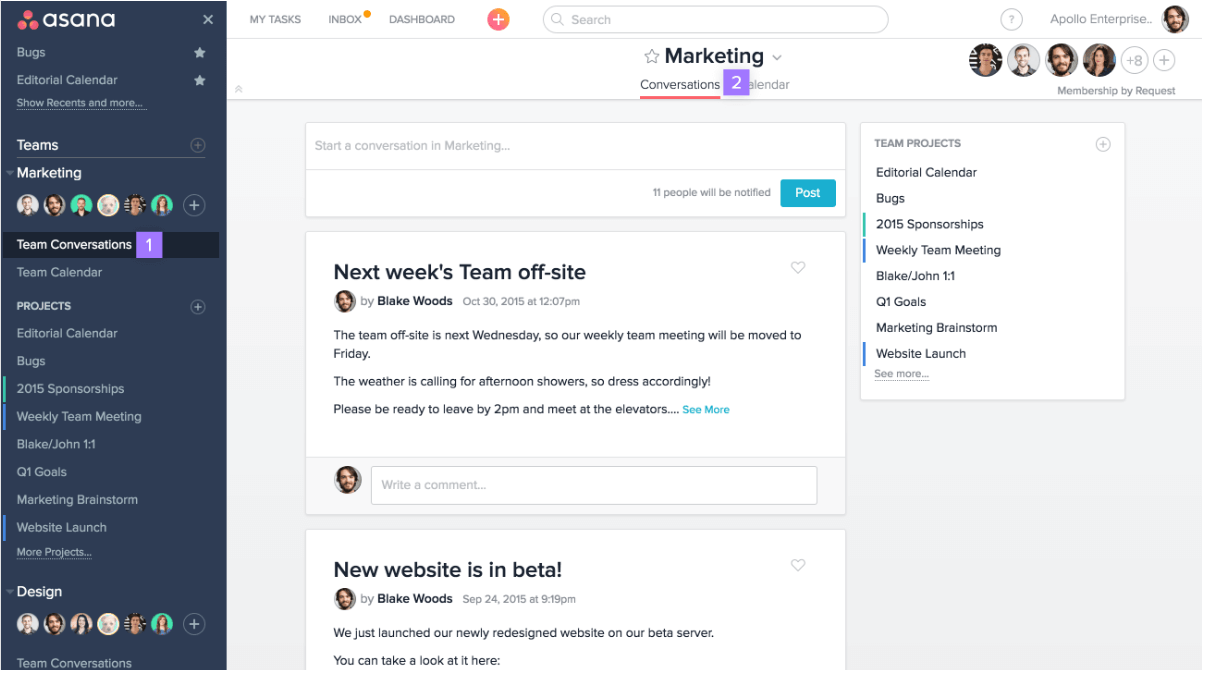The height and width of the screenshot is (676, 1205).
Task: Click the Post button
Action: click(807, 192)
